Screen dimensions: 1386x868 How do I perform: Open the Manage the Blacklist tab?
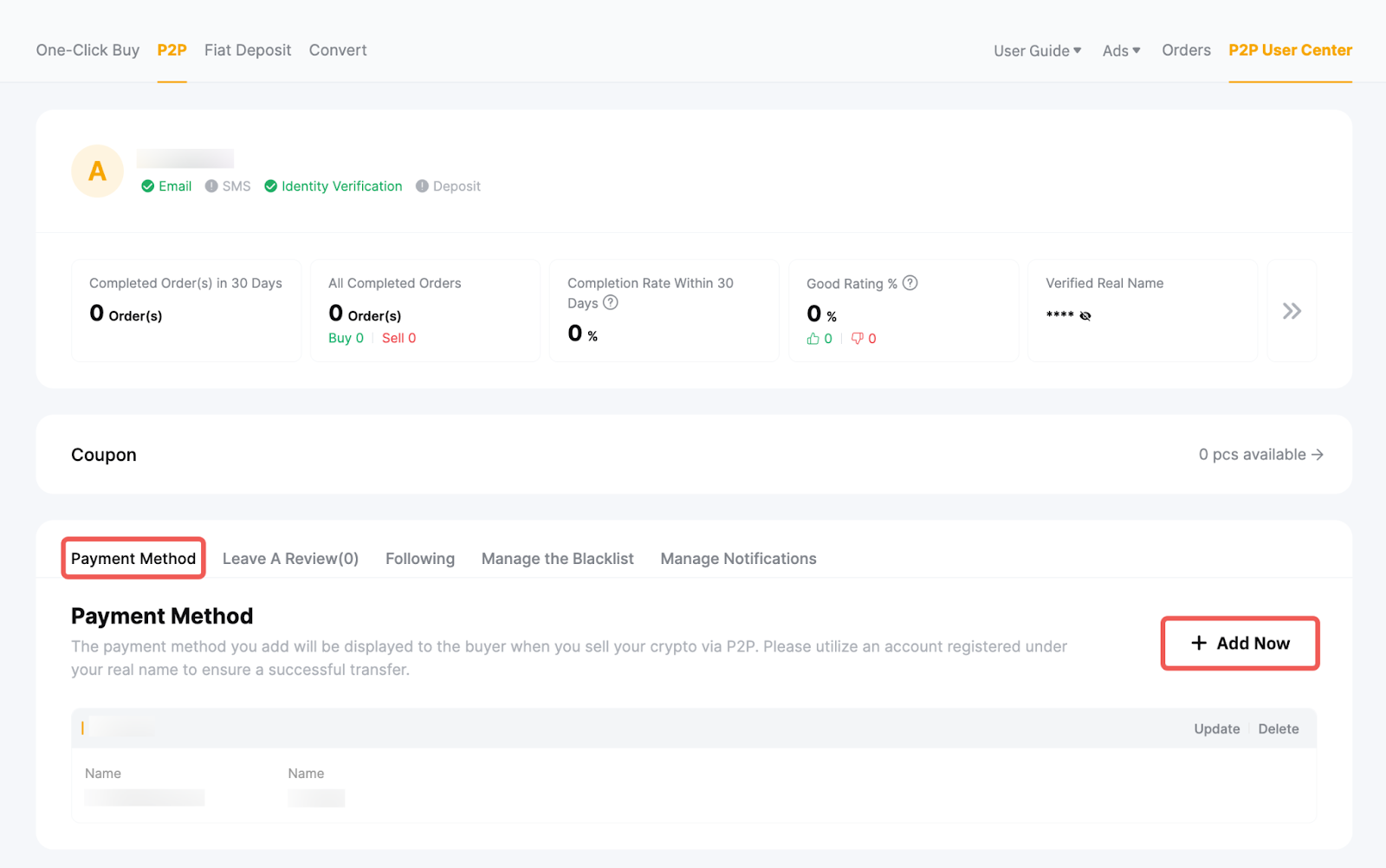[557, 559]
